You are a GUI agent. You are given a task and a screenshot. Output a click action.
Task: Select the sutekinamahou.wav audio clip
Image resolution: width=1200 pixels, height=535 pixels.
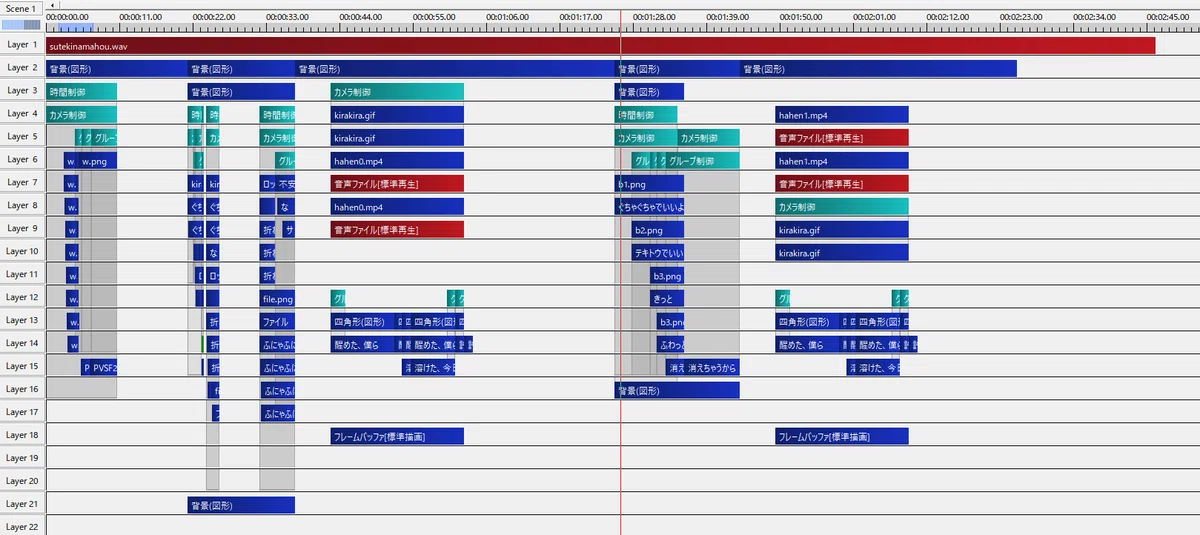pos(601,46)
